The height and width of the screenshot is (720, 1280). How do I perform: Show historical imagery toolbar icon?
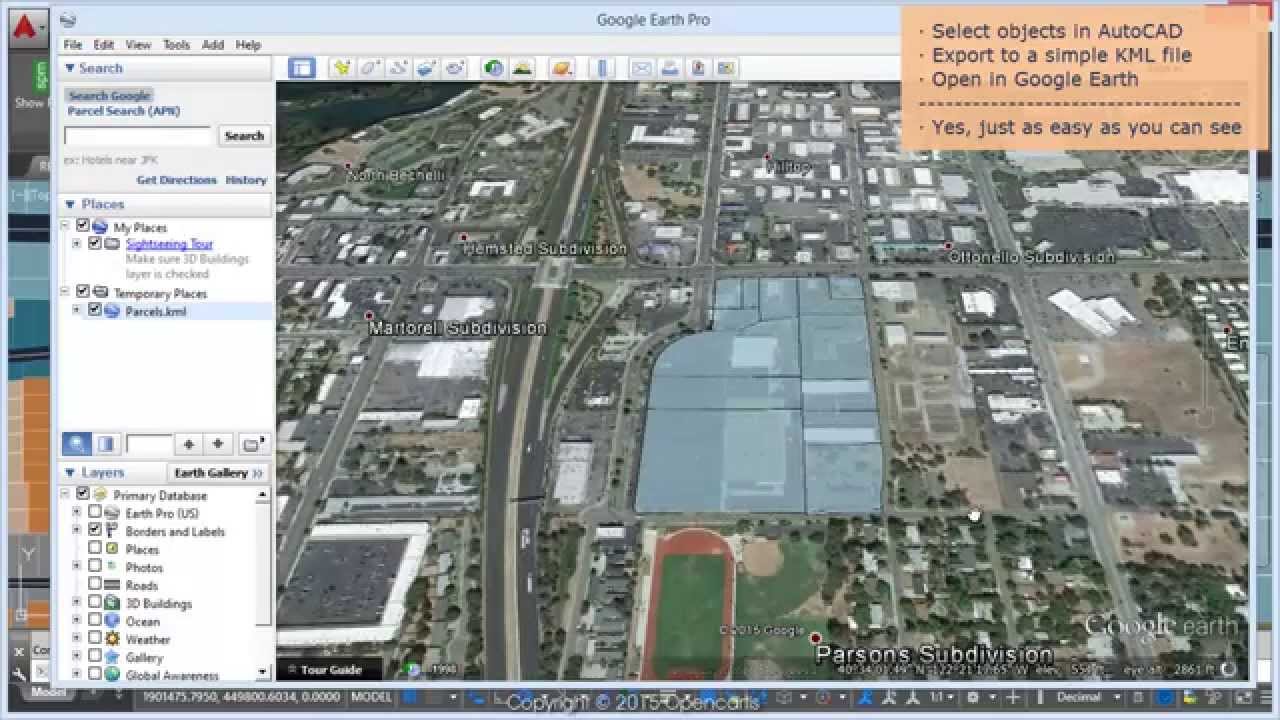coord(493,68)
